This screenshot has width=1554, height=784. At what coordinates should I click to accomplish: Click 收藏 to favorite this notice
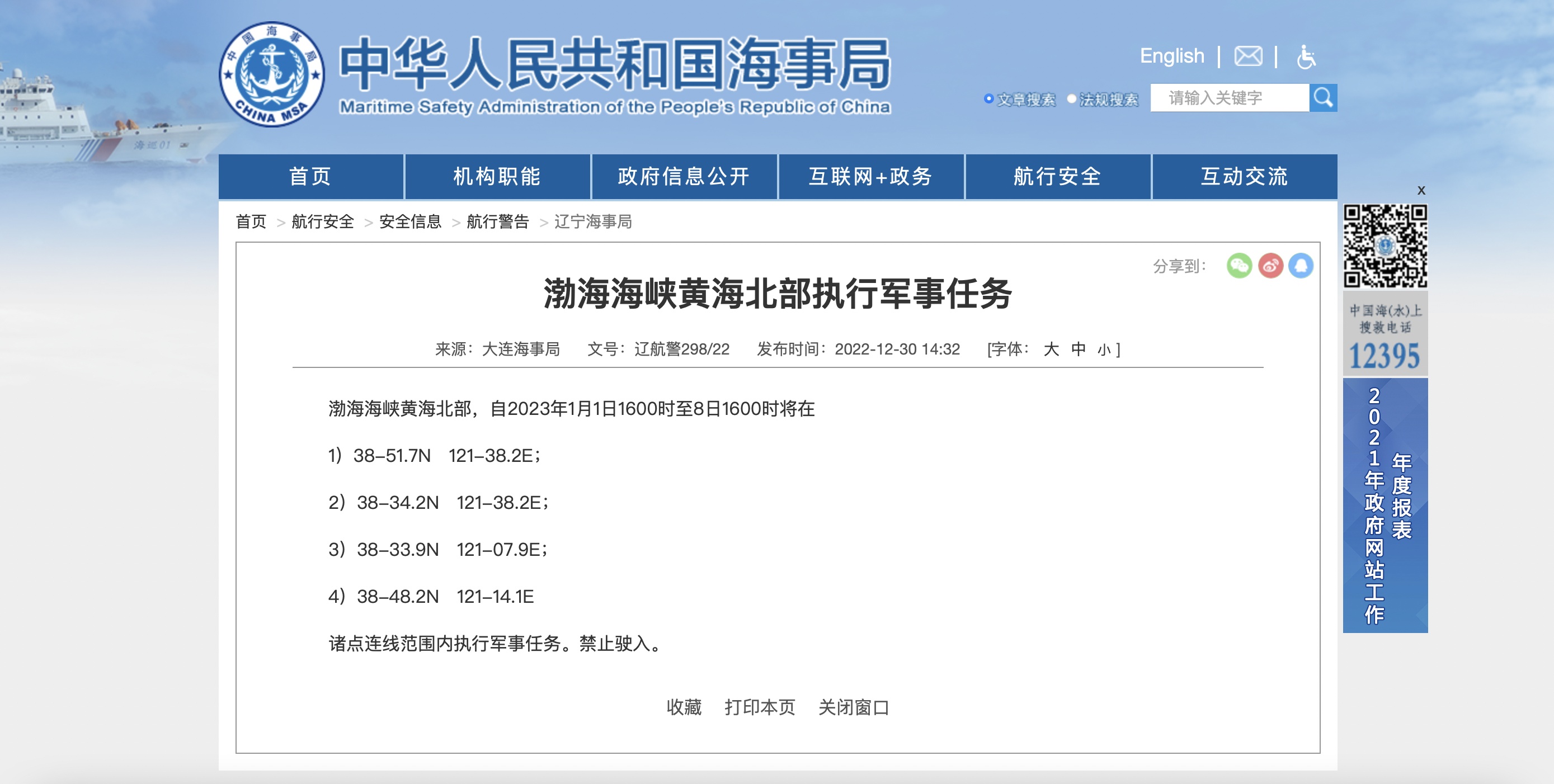tap(684, 707)
